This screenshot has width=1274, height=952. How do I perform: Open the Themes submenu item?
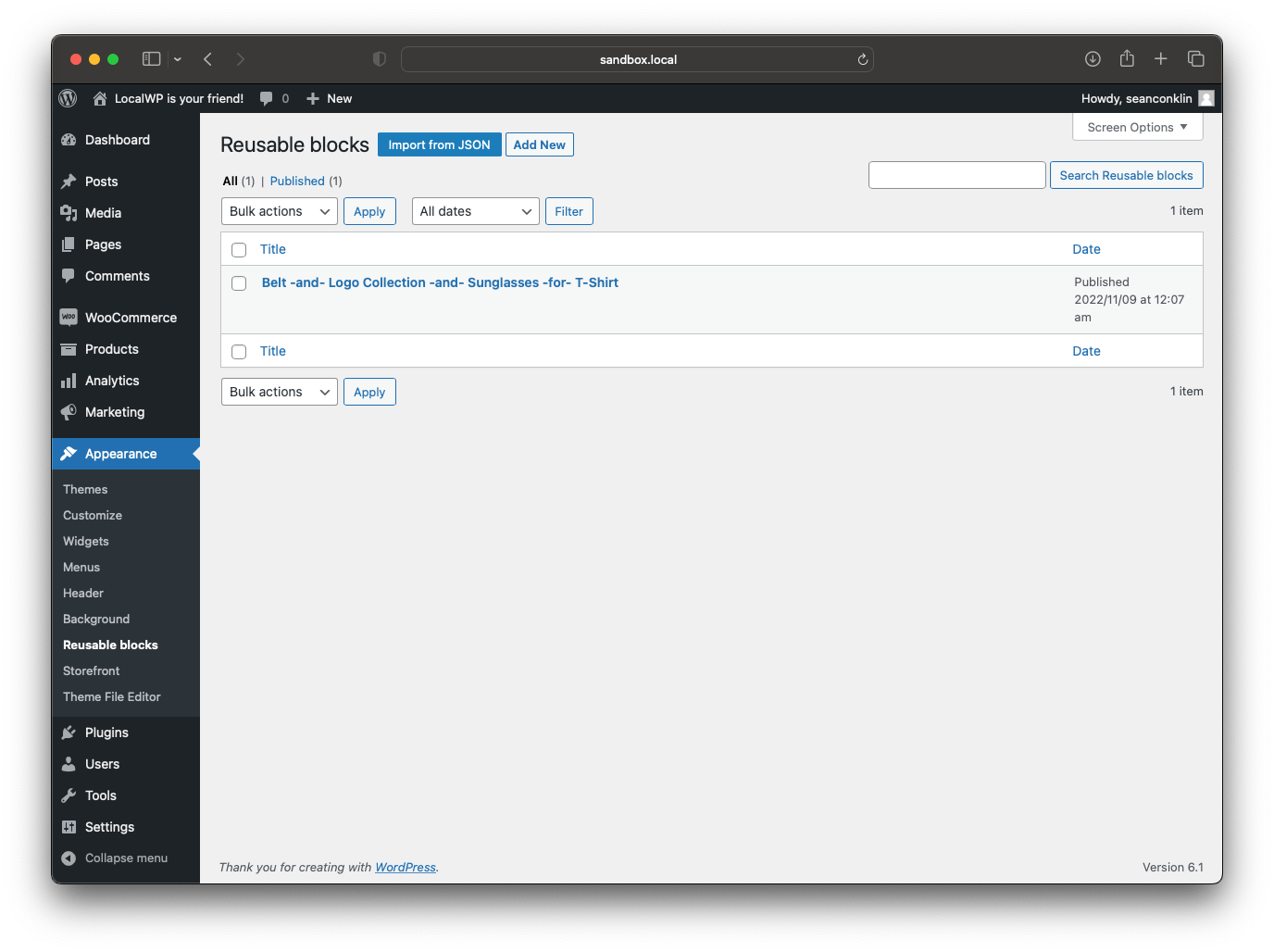click(85, 489)
